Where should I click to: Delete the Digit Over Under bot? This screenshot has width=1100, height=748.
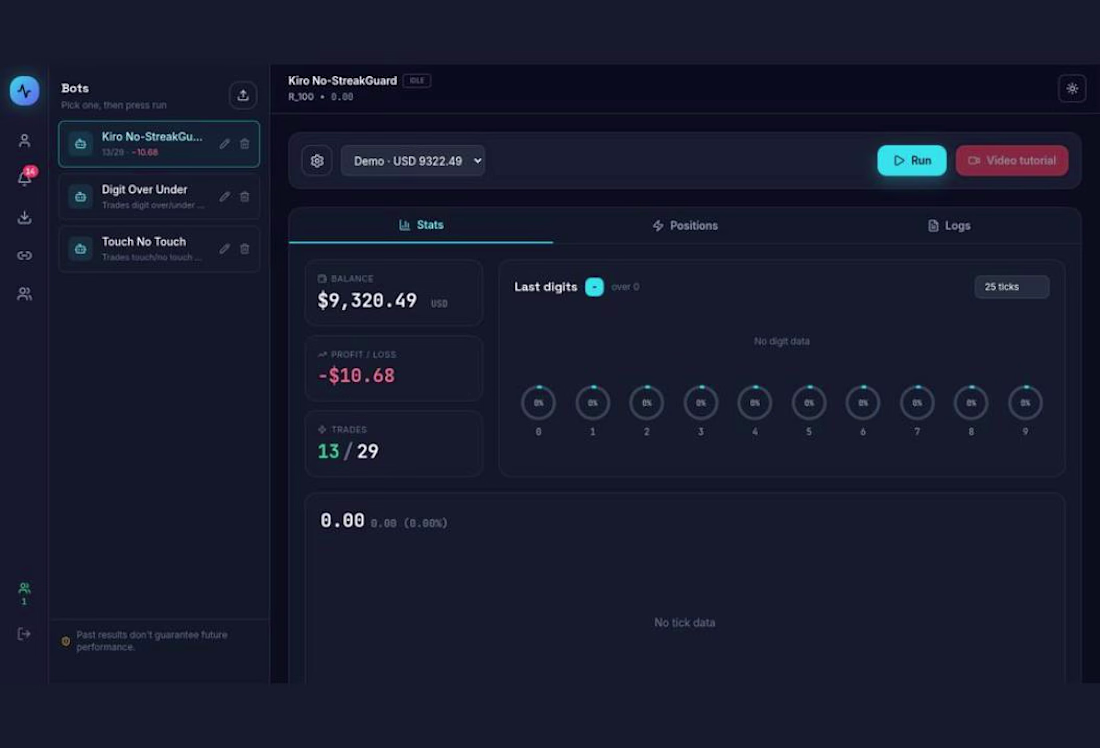click(x=245, y=196)
